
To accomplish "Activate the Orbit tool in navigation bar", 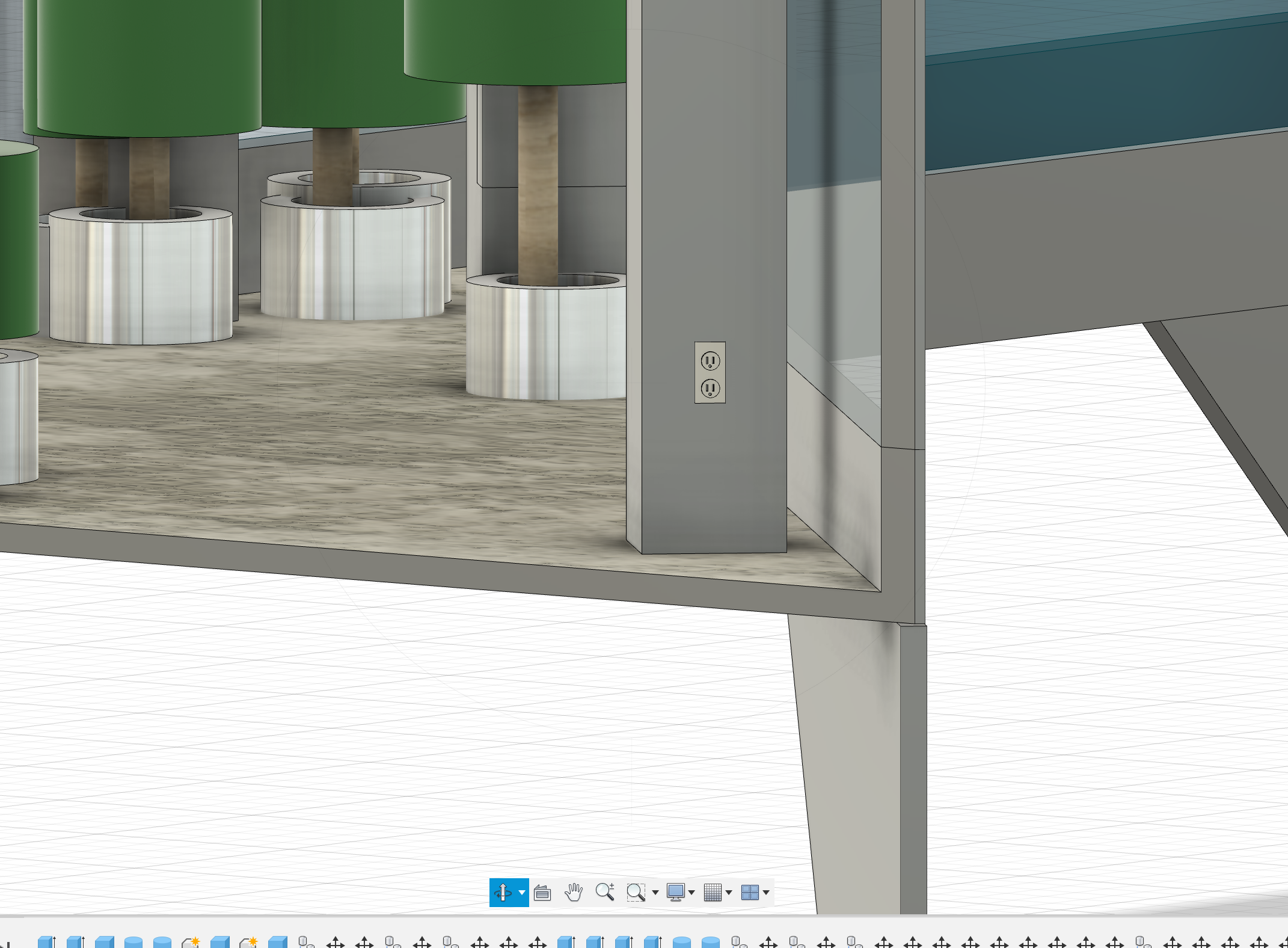I will click(x=503, y=892).
